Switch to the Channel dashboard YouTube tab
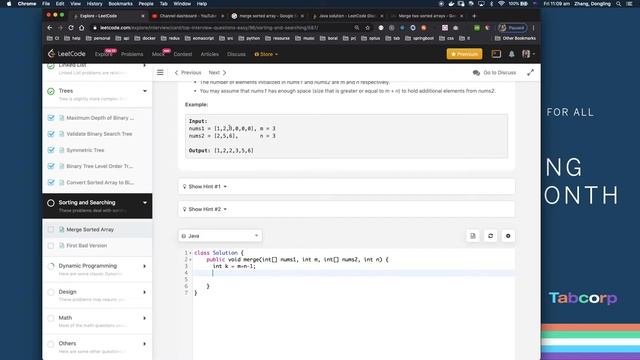Image resolution: width=640 pixels, height=360 pixels. click(187, 16)
